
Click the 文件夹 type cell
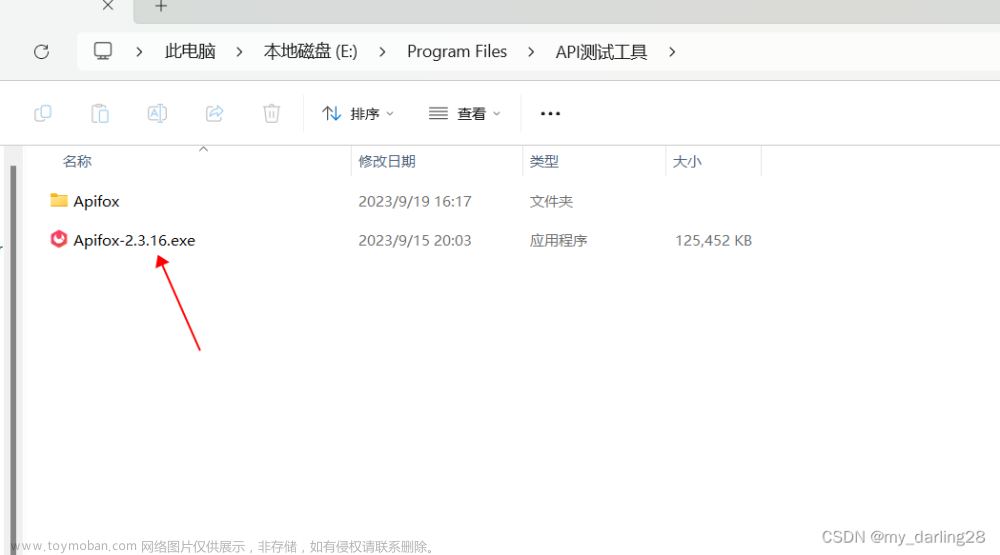551,202
